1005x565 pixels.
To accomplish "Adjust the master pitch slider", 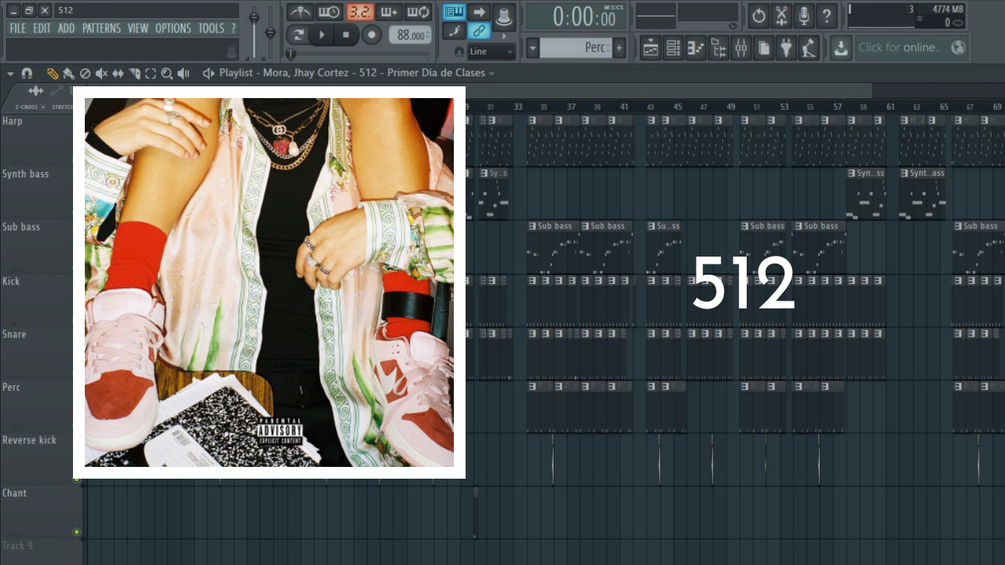I will [x=270, y=32].
